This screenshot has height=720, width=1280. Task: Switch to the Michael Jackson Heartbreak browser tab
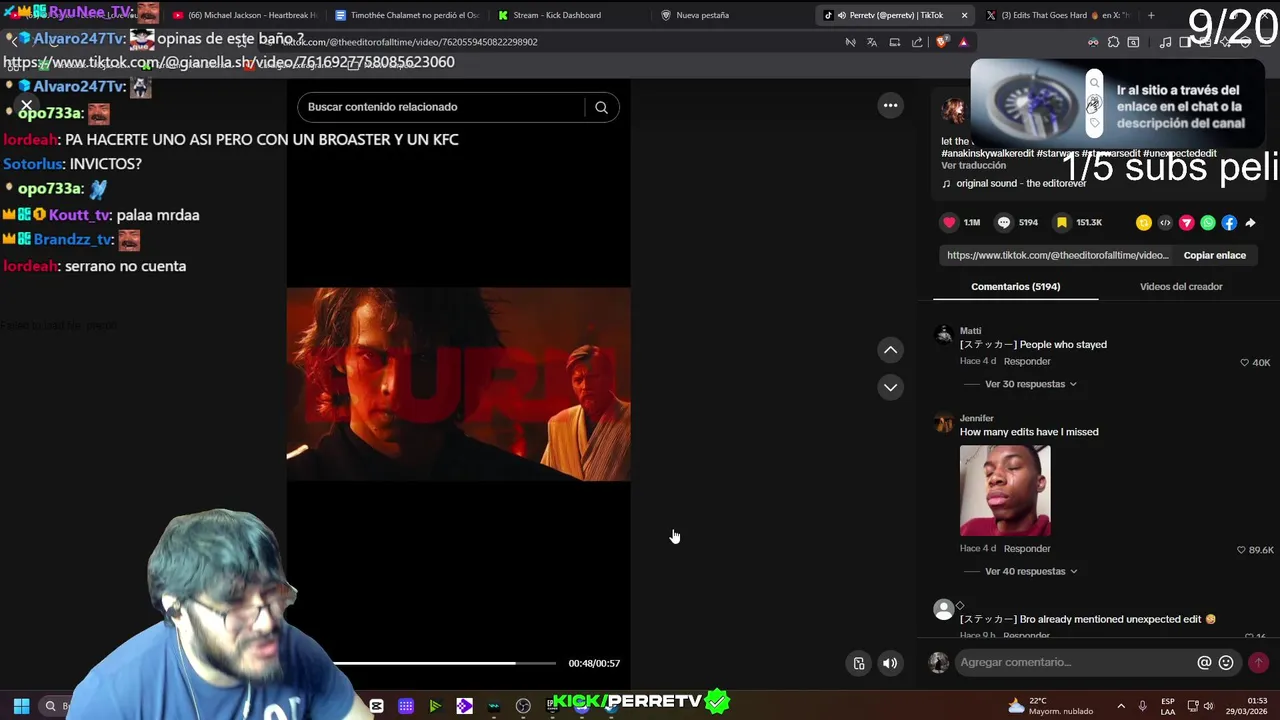click(244, 15)
